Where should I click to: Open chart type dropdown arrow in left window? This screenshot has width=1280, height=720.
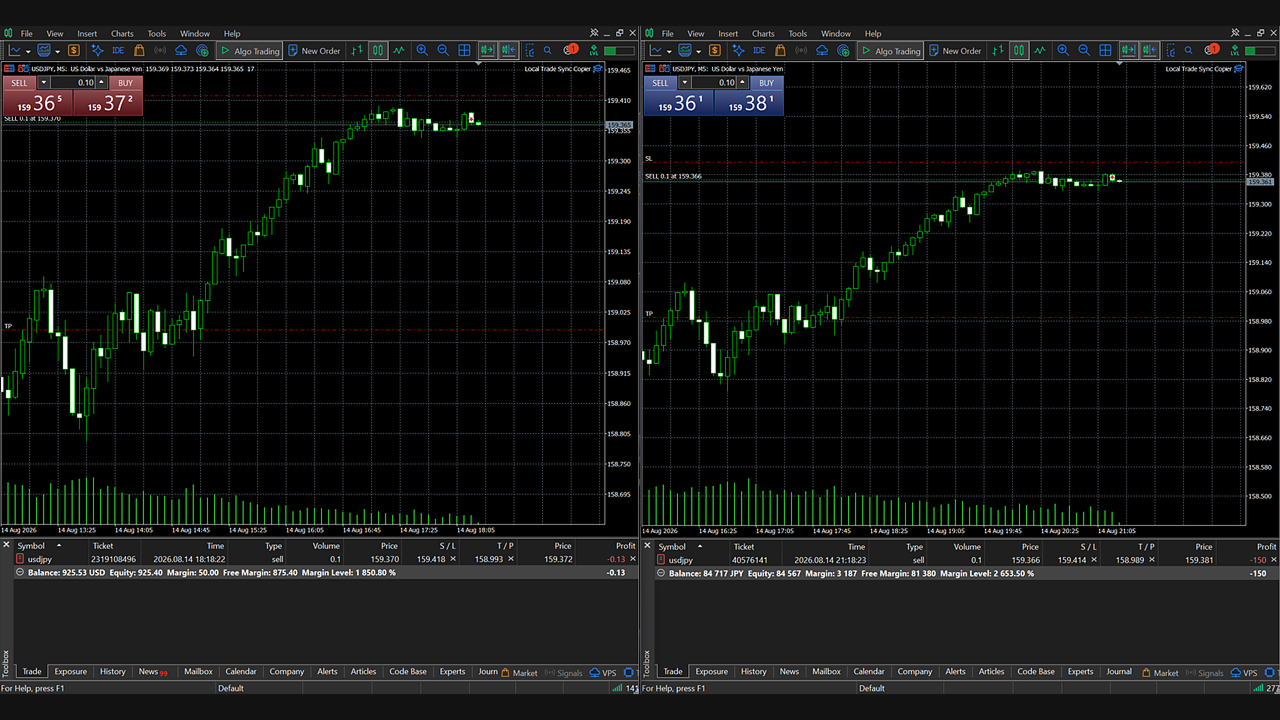[28, 51]
